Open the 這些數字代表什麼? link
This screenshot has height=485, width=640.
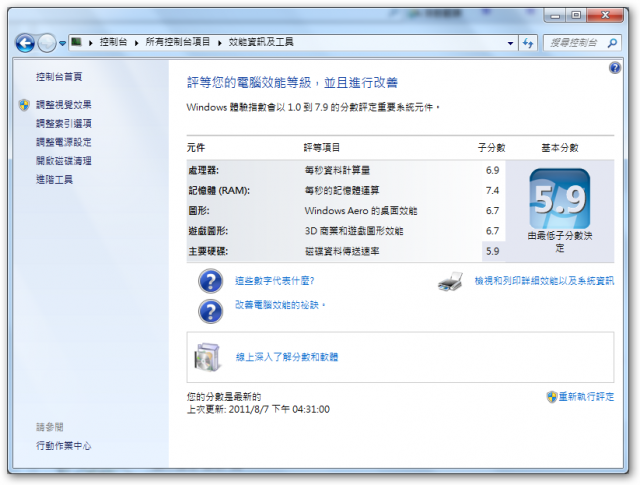click(x=275, y=281)
